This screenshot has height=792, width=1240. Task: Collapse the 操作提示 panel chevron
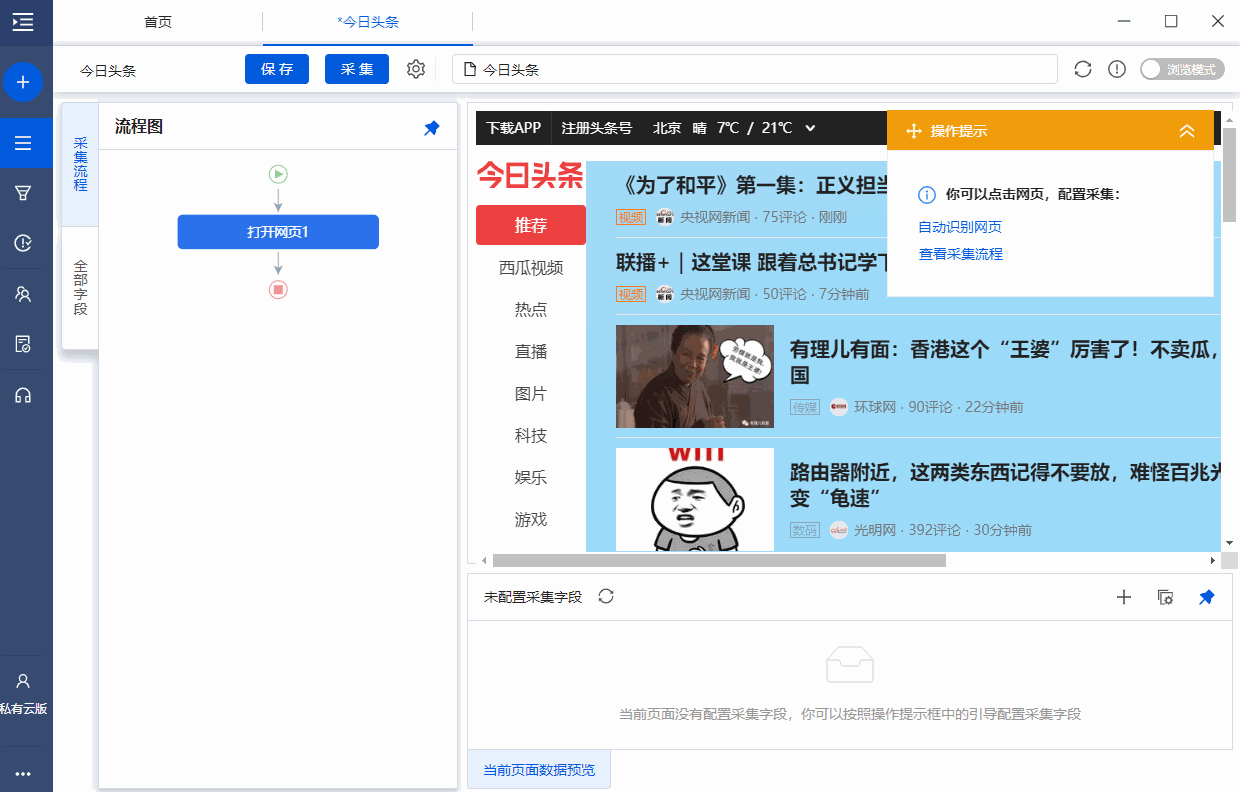pyautogui.click(x=1187, y=131)
